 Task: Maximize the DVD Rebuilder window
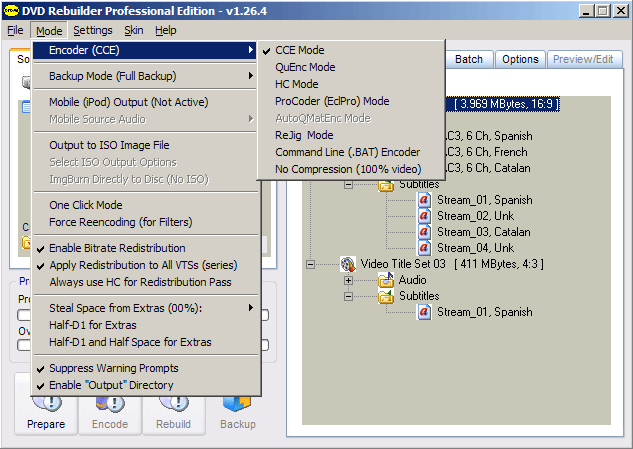pos(603,11)
